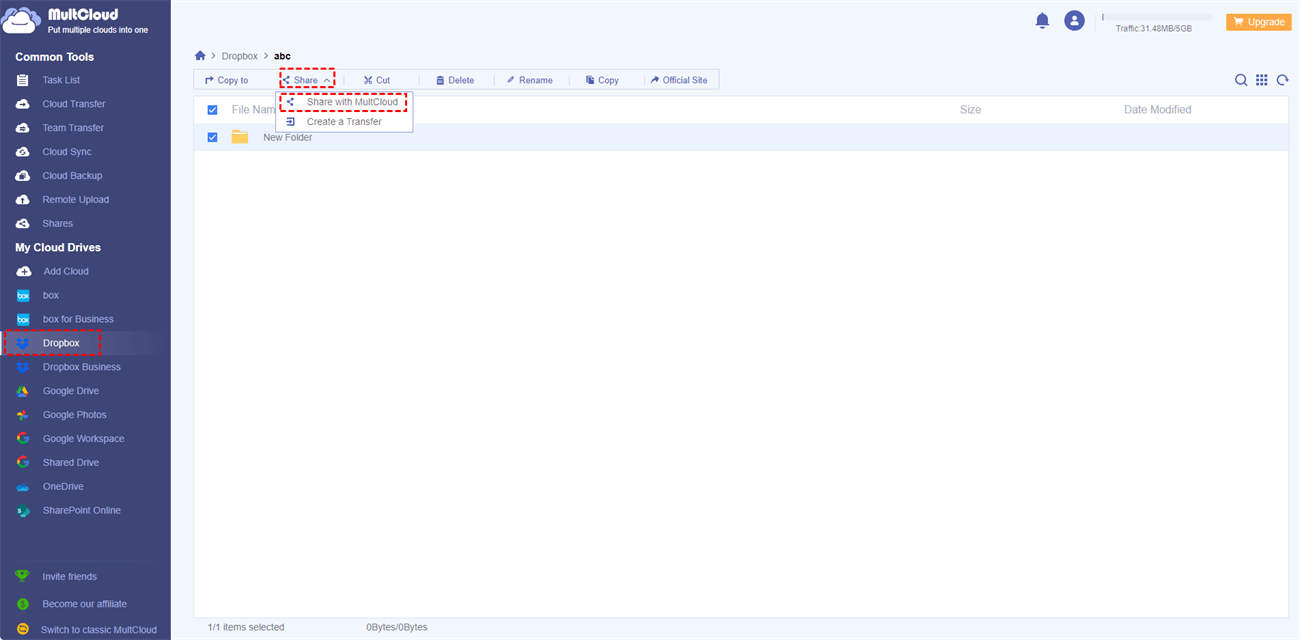Screen dimensions: 1300x640
Task: Open the Task List sidebar icon
Action: coord(23,80)
